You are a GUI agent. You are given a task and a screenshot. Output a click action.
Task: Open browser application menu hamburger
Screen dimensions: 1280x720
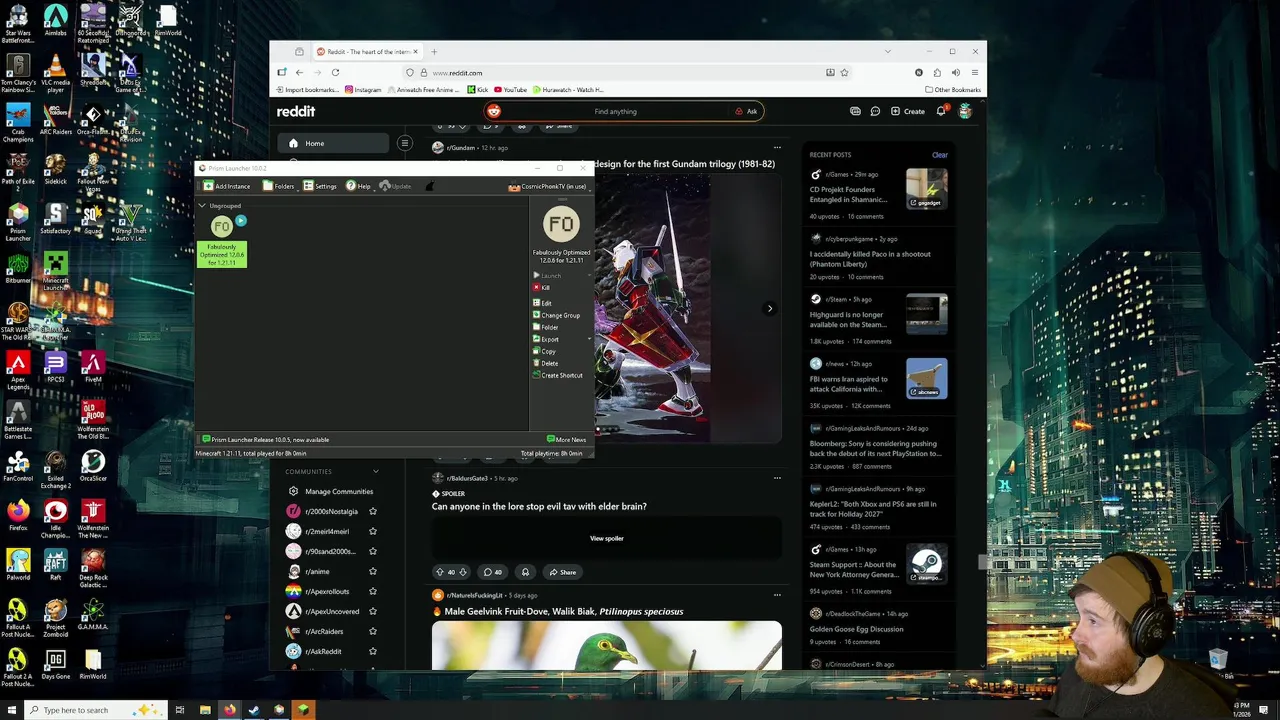pos(975,72)
